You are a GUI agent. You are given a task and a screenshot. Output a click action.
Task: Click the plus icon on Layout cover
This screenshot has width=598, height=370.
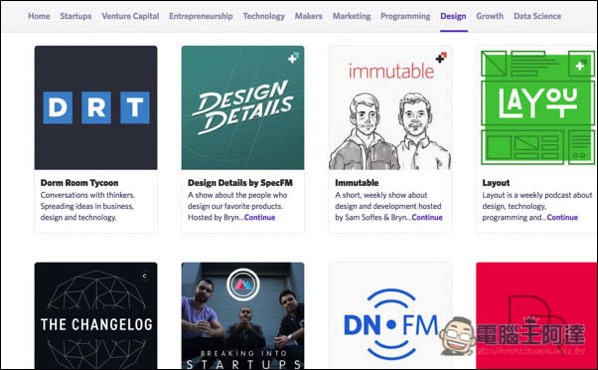coord(580,66)
